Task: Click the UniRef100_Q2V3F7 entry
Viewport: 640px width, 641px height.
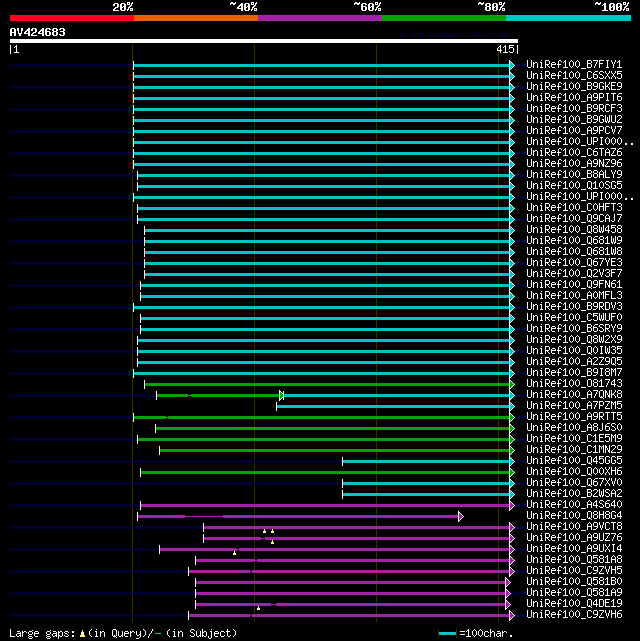Action: click(x=574, y=273)
